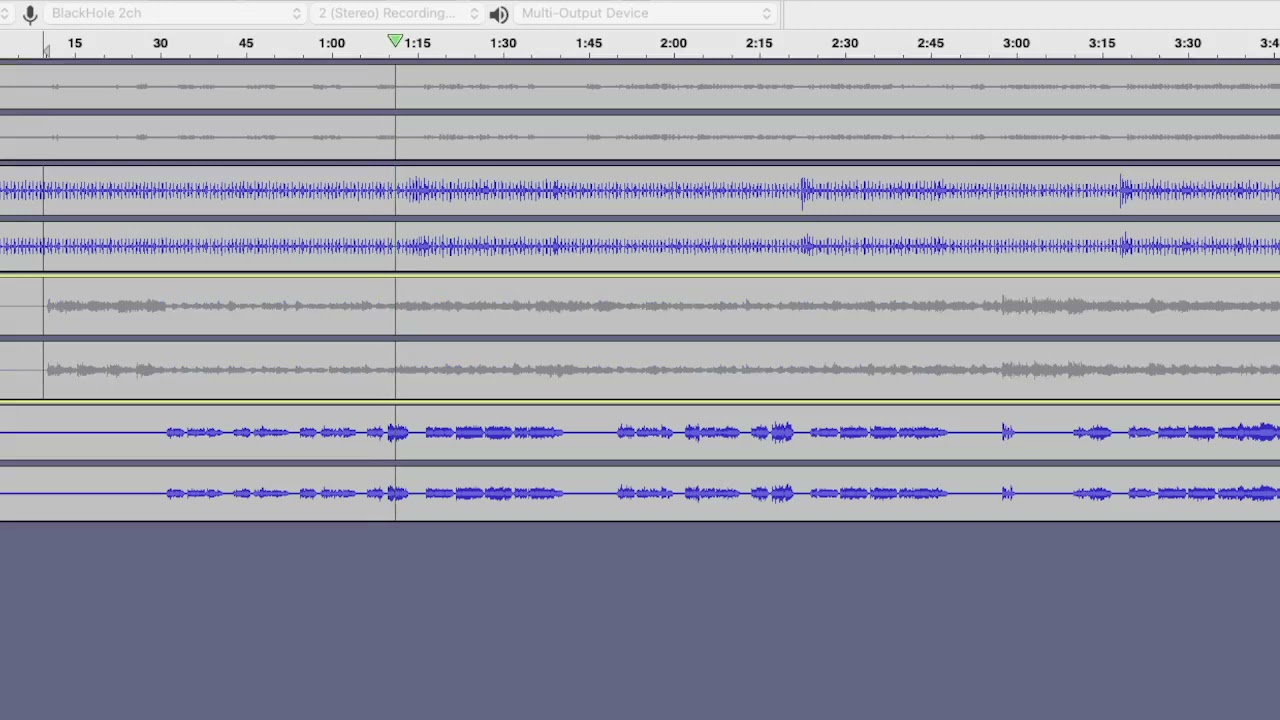The height and width of the screenshot is (720, 1280).
Task: Click the 3:15 mark on the timeline ruler
Action: (x=1102, y=43)
